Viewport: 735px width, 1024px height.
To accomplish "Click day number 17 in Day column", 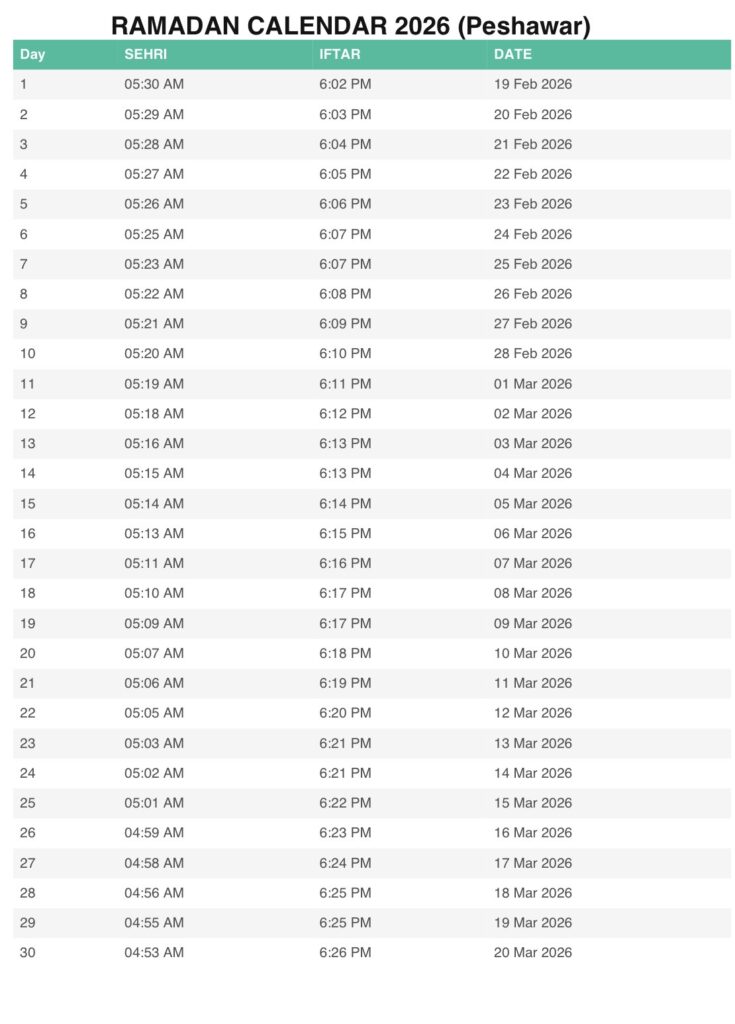I will (27, 563).
